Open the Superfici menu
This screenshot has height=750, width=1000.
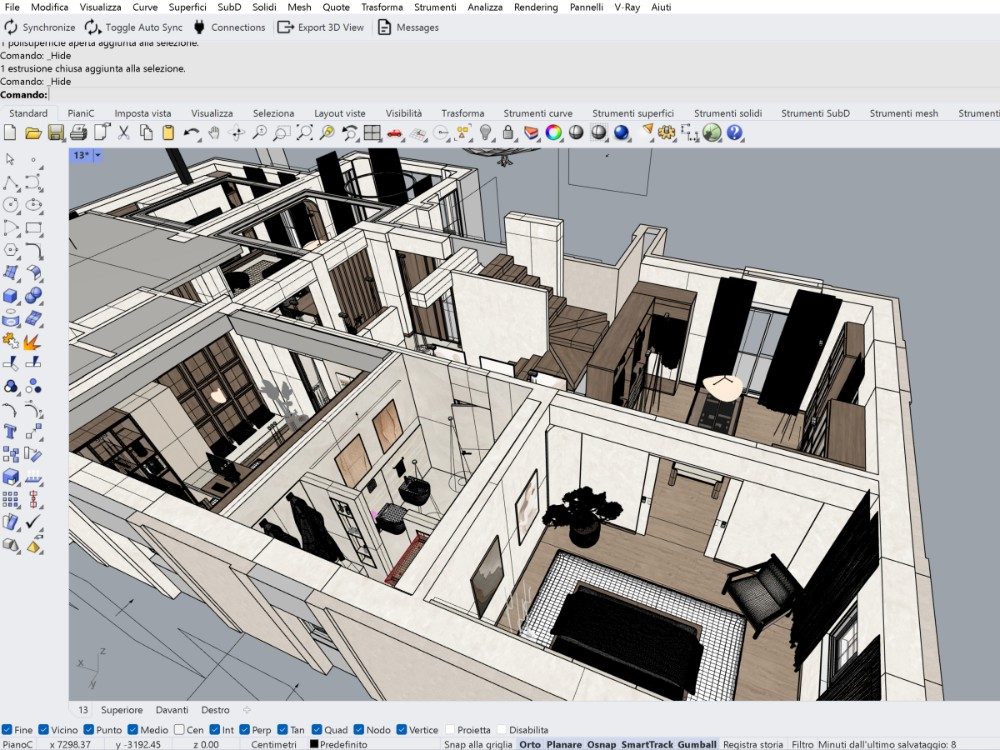[188, 7]
